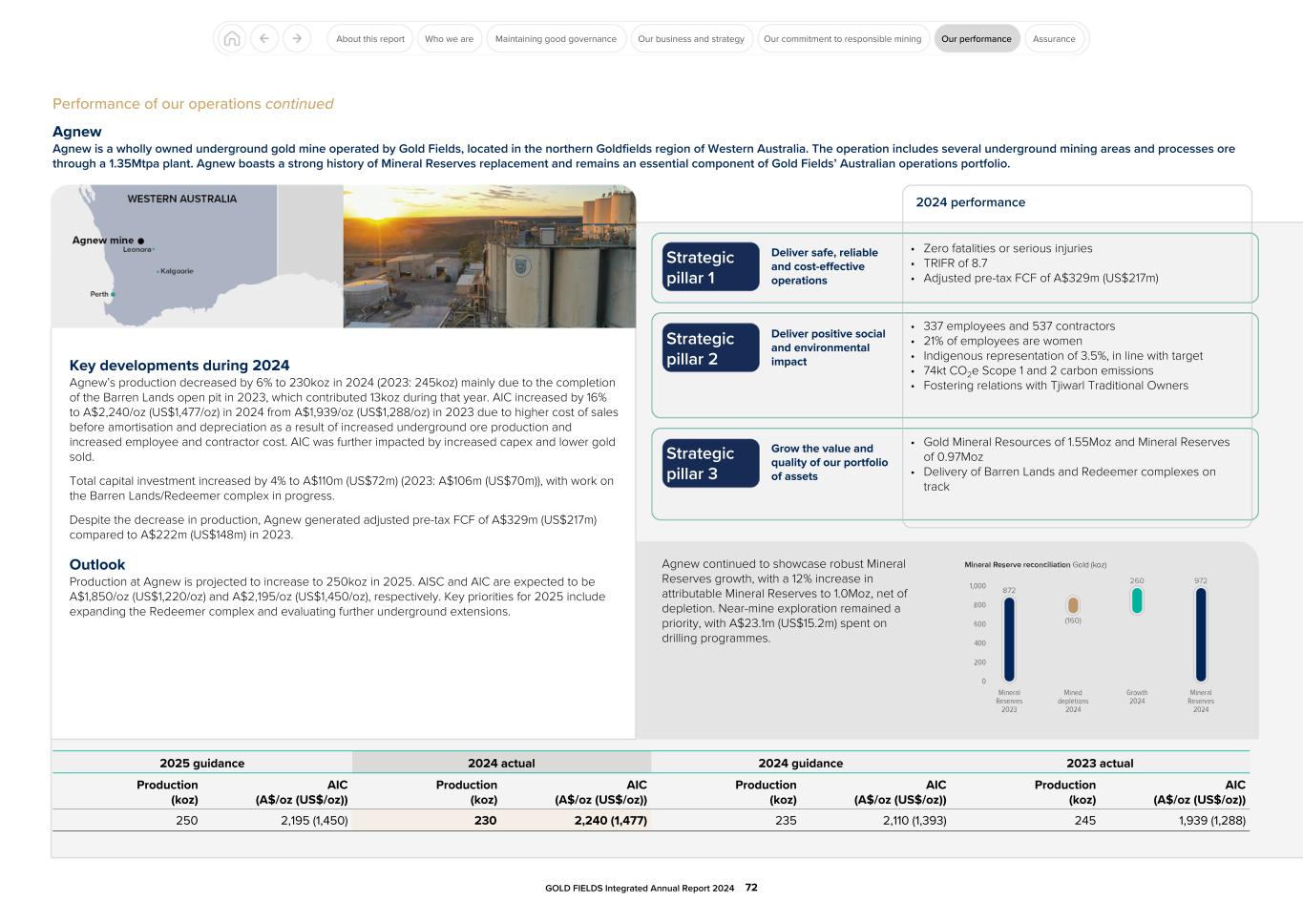This screenshot has width=1303, height=924.
Task: Click the home icon in navigation bar
Action: [x=231, y=38]
